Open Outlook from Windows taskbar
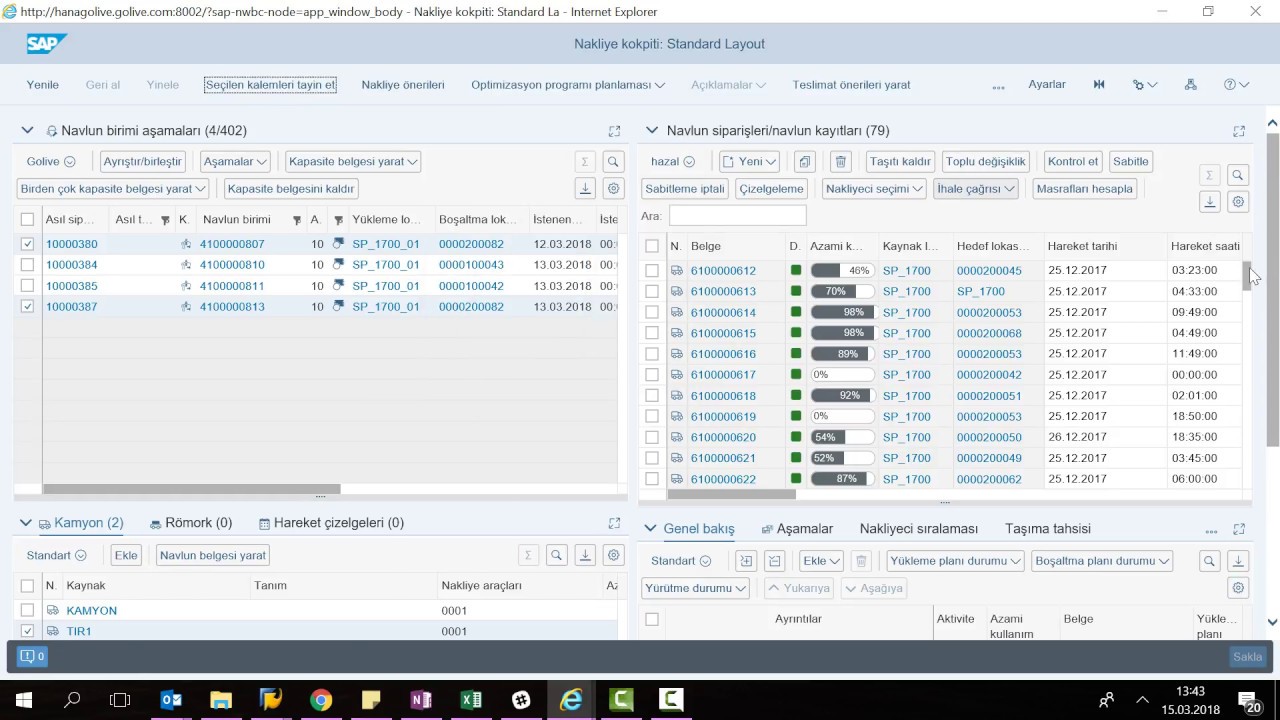 click(x=171, y=700)
